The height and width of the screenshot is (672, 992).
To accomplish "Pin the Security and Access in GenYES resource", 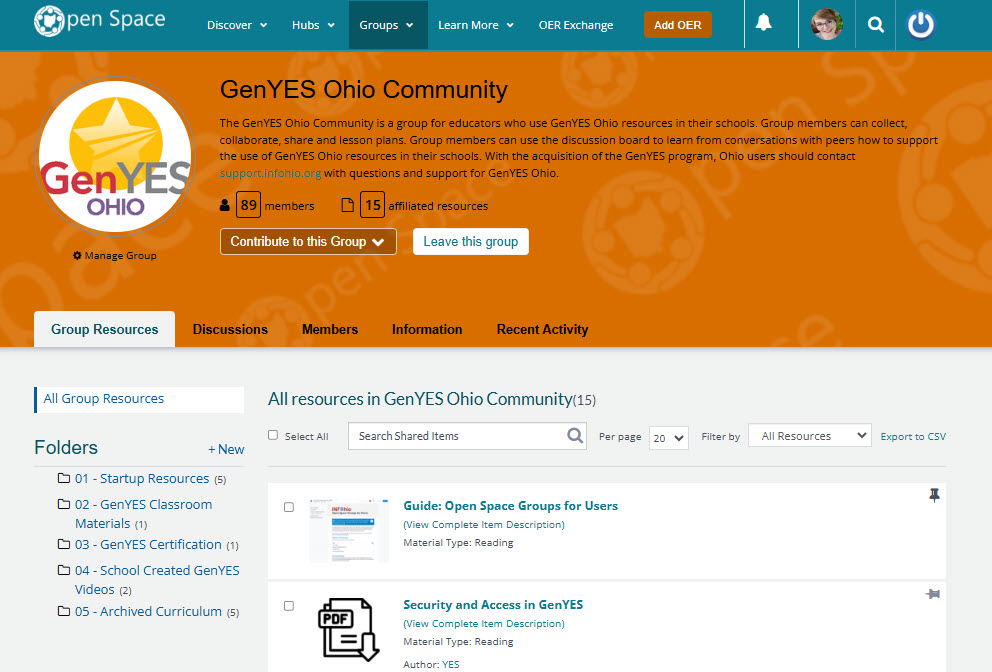I will 933,594.
